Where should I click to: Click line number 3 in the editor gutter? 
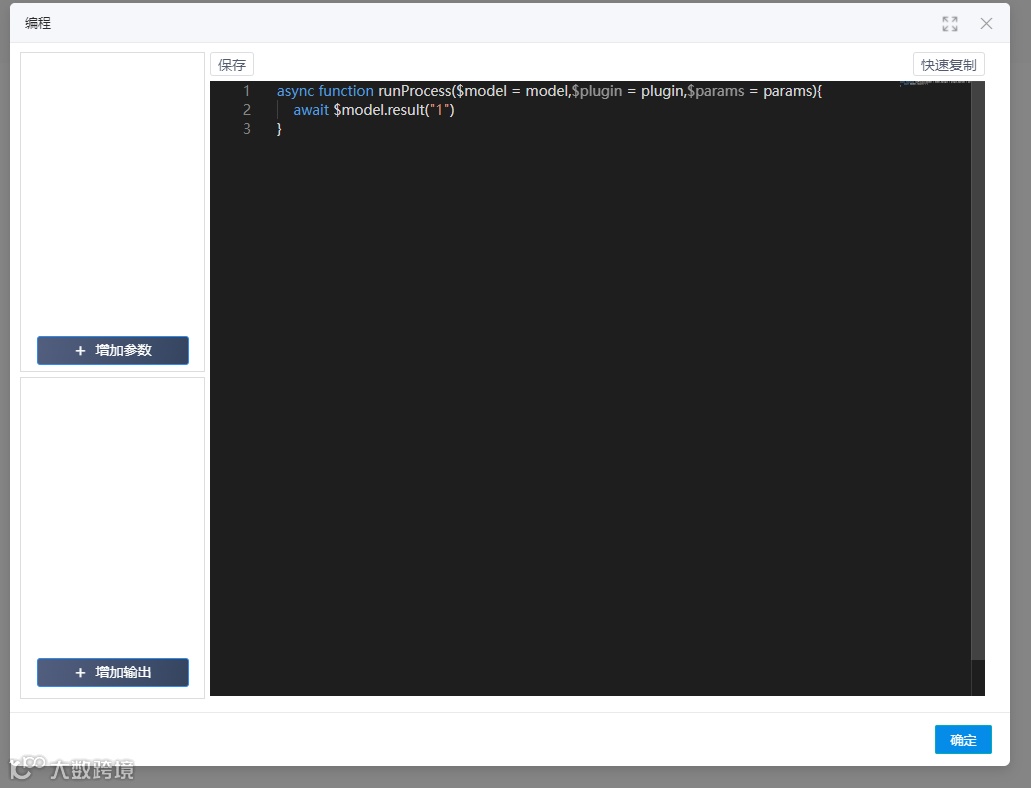[x=247, y=129]
